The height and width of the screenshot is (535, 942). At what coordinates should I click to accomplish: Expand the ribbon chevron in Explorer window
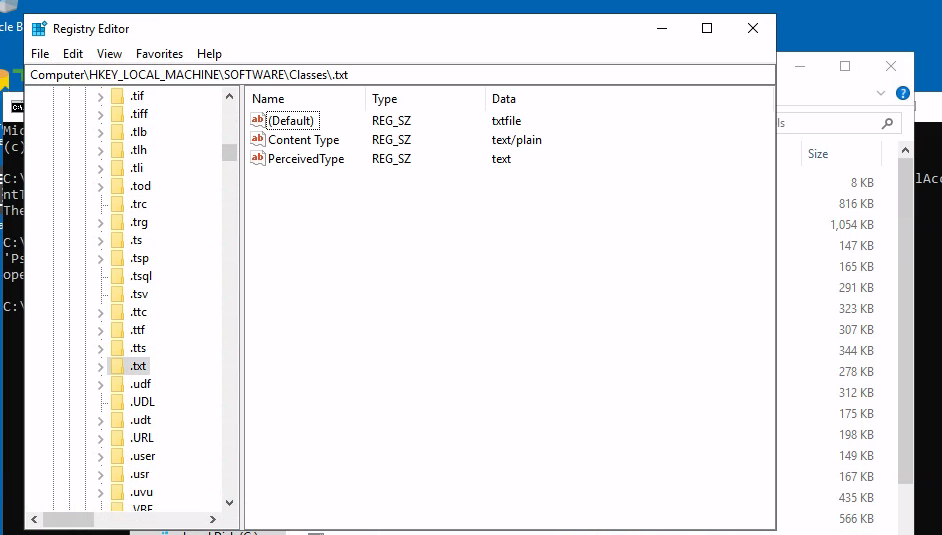881,93
